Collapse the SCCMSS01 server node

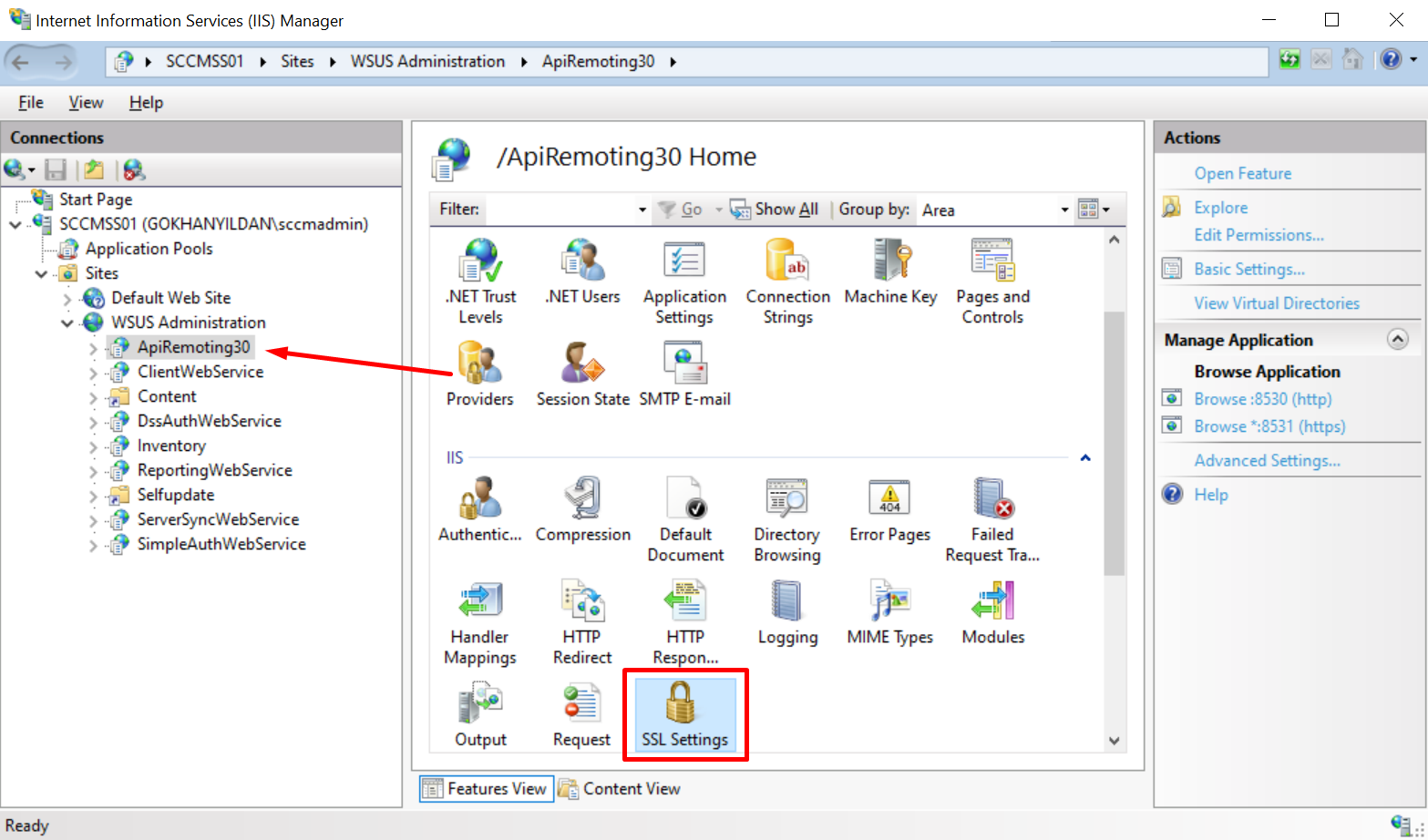pos(15,224)
